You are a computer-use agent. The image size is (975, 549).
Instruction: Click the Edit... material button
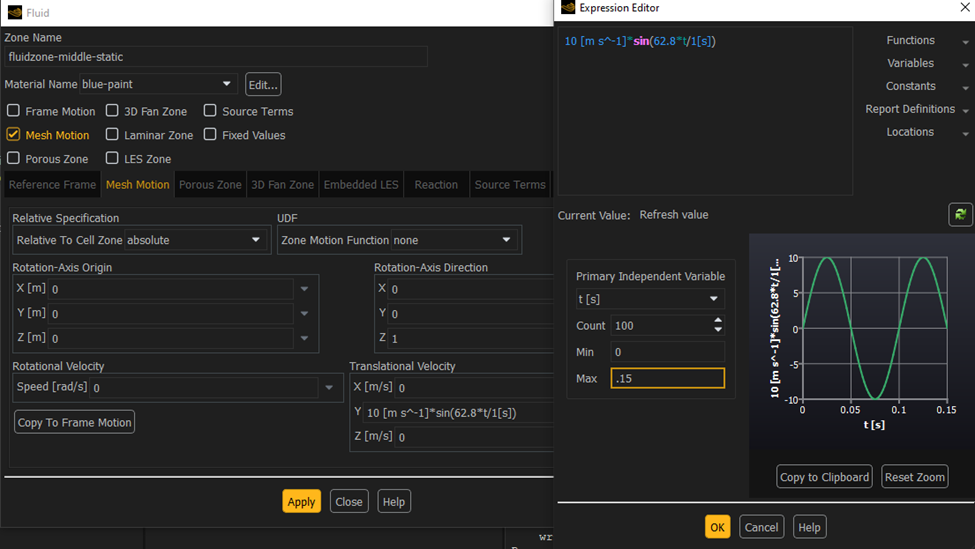pos(263,85)
